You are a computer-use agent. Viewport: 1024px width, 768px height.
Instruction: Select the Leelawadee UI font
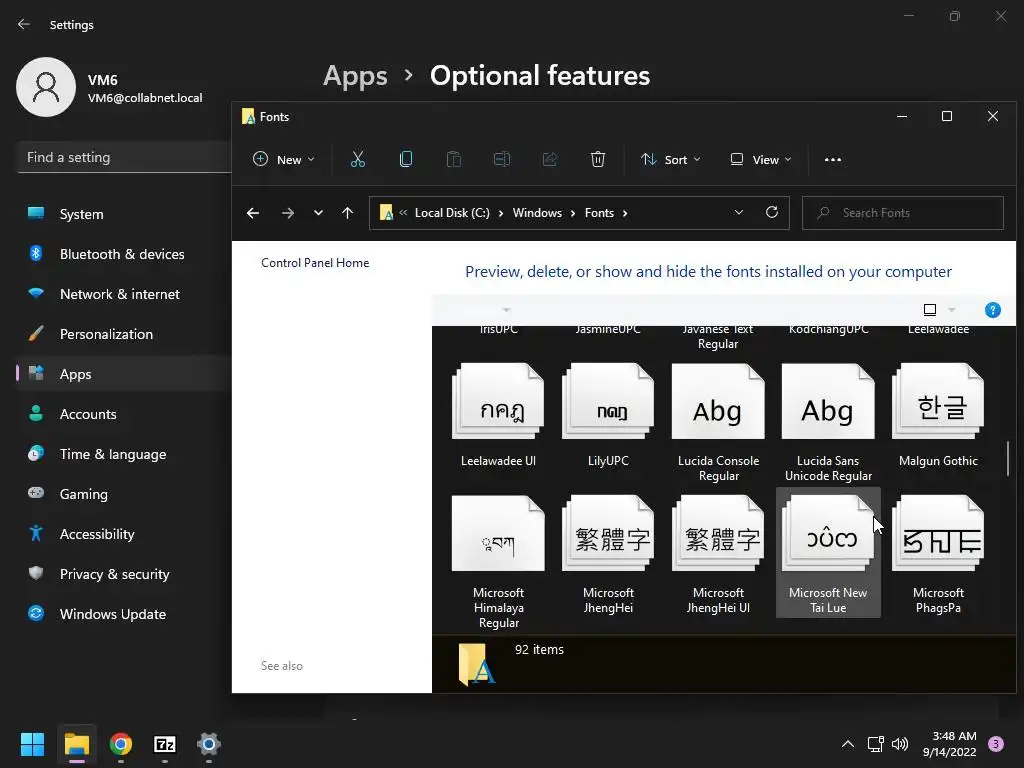coord(498,416)
